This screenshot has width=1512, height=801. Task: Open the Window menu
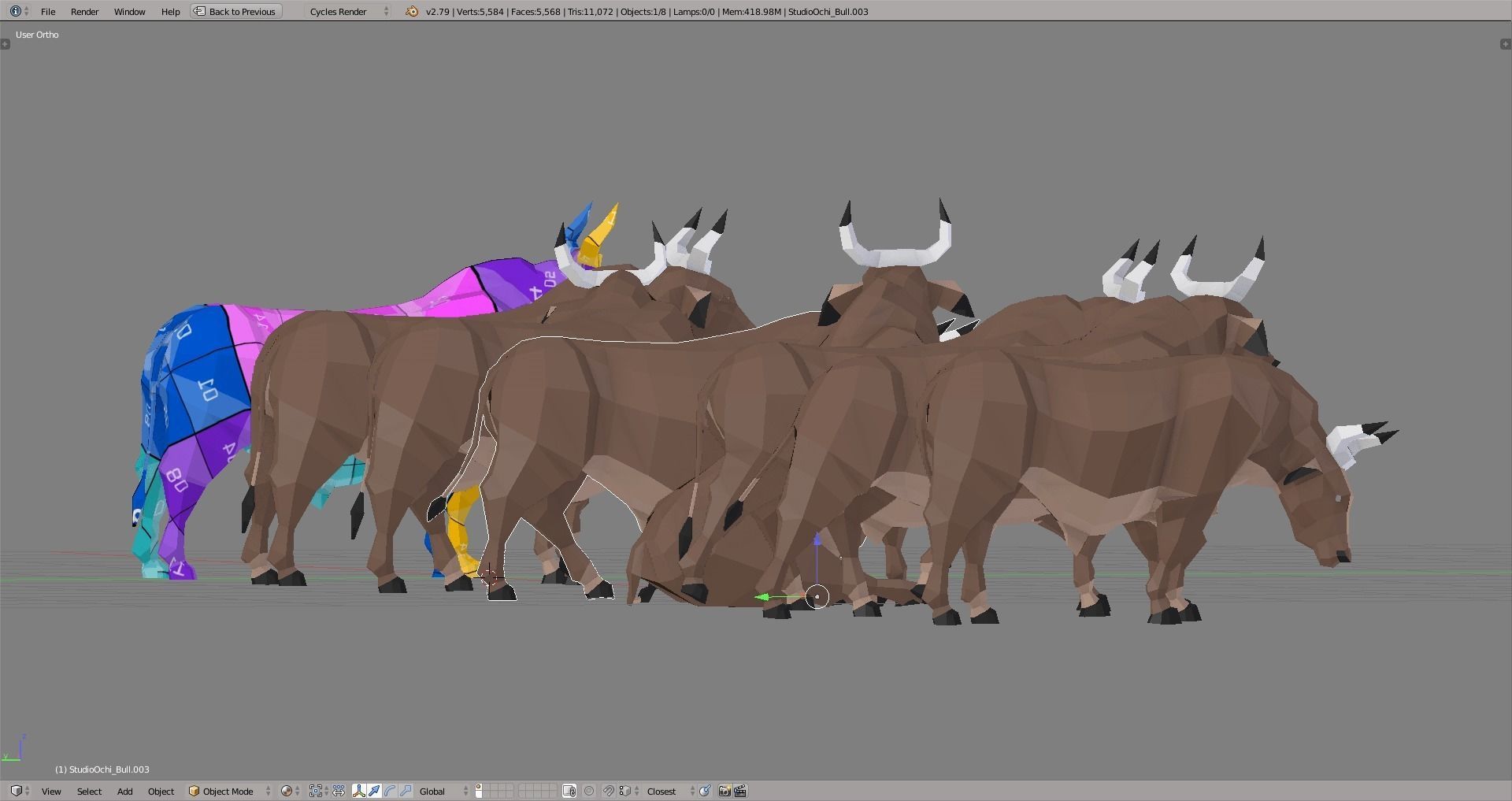point(129,11)
